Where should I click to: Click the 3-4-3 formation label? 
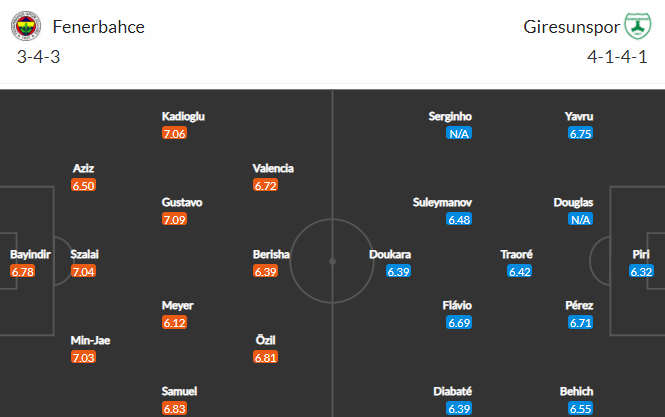click(x=38, y=57)
